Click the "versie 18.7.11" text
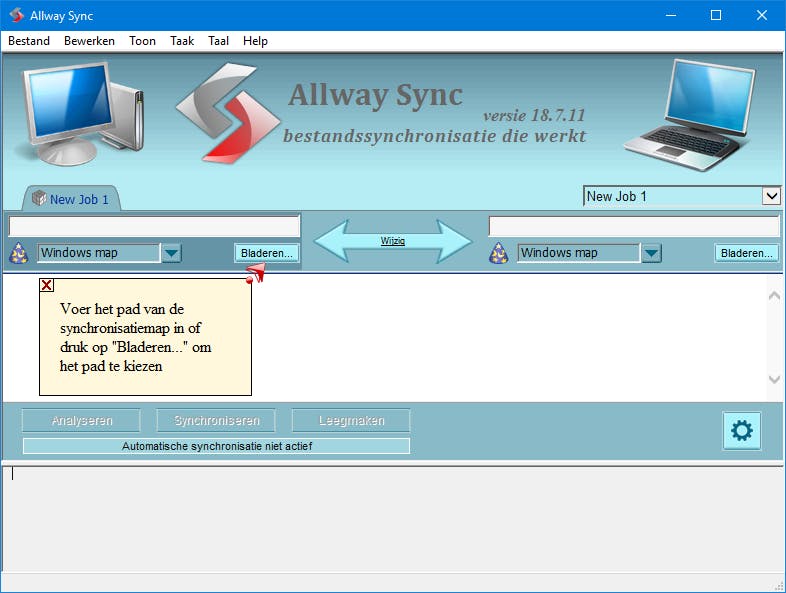This screenshot has width=786, height=593. tap(534, 116)
